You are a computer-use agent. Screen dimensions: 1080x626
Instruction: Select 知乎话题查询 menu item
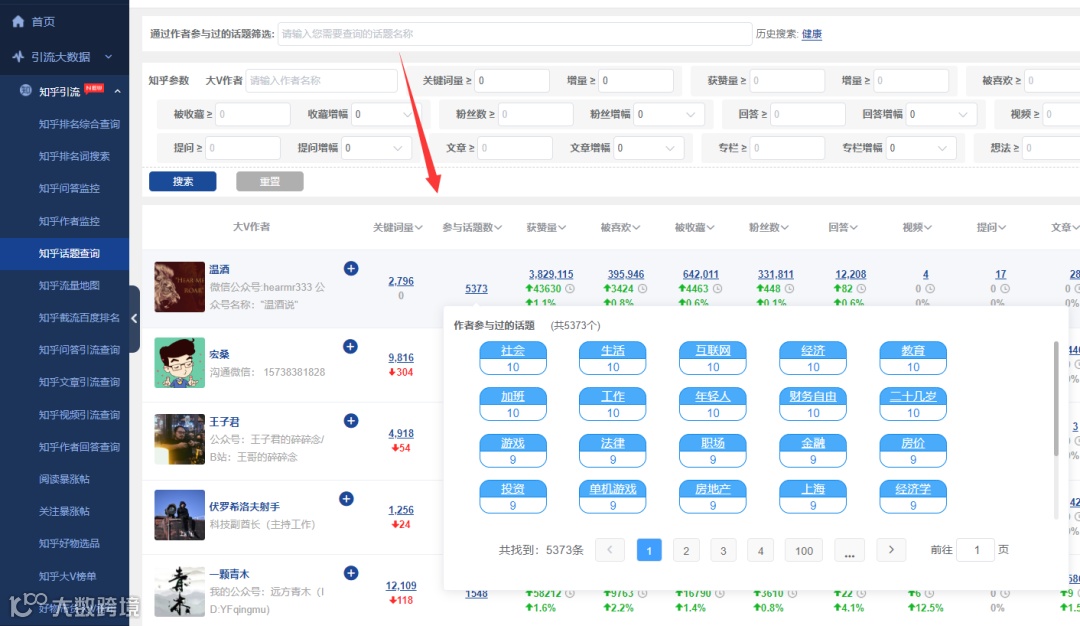coord(65,253)
